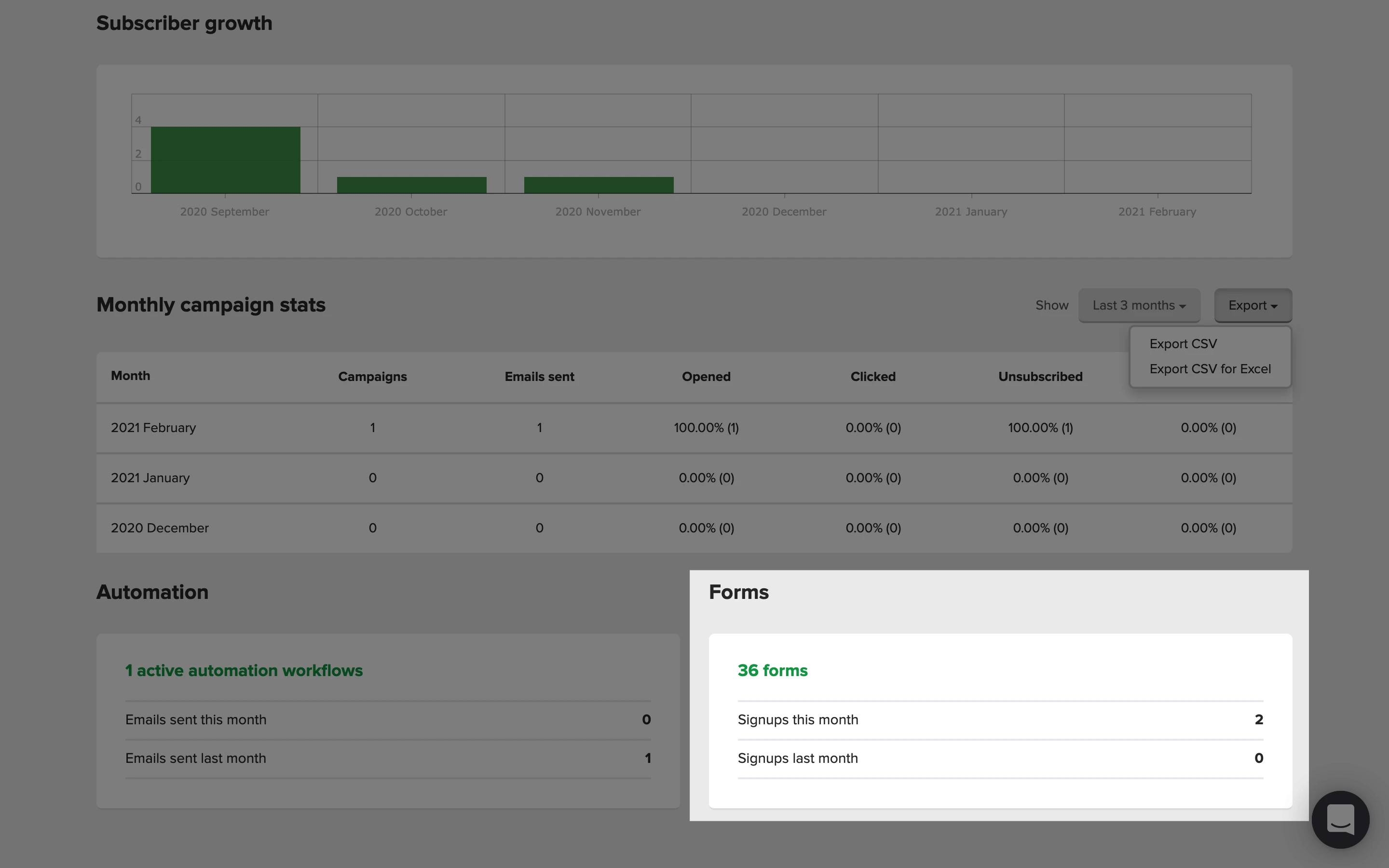Collapse the Export dropdown button
The image size is (1389, 868).
pyautogui.click(x=1253, y=305)
